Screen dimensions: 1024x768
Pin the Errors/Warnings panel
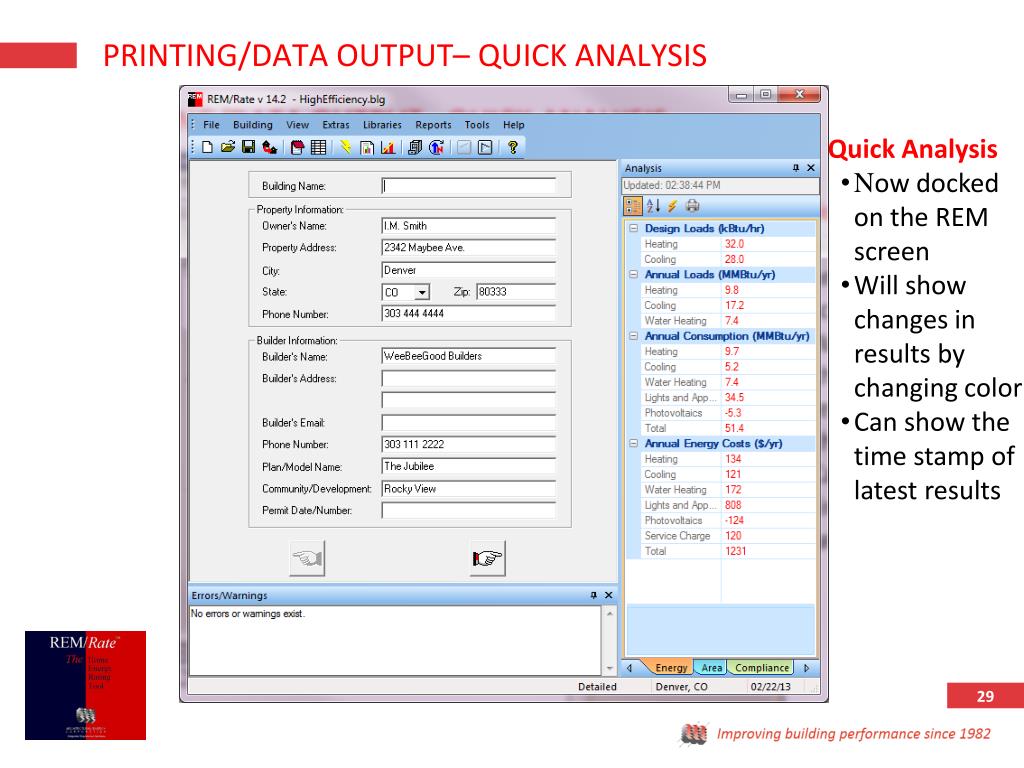pos(593,595)
